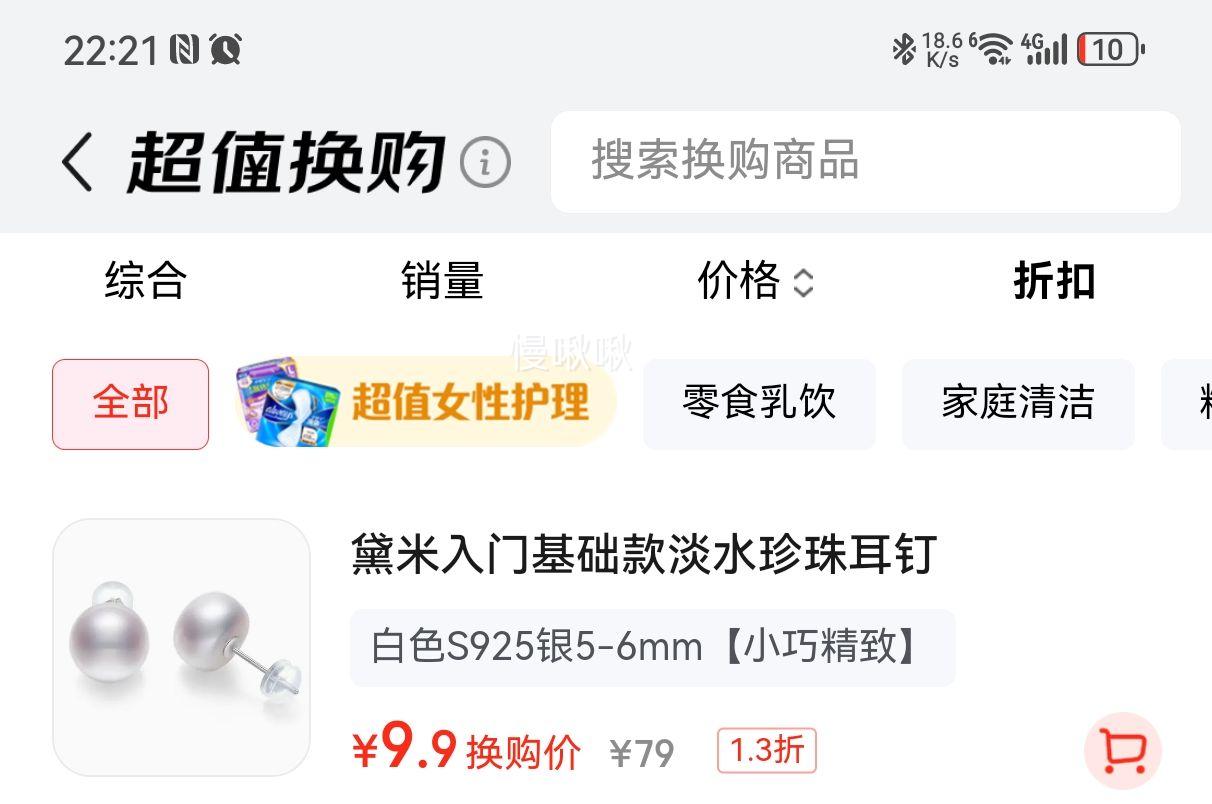Viewport: 1212px width, 804px height.
Task: Tap the battery indicator icon
Action: click(x=1111, y=49)
